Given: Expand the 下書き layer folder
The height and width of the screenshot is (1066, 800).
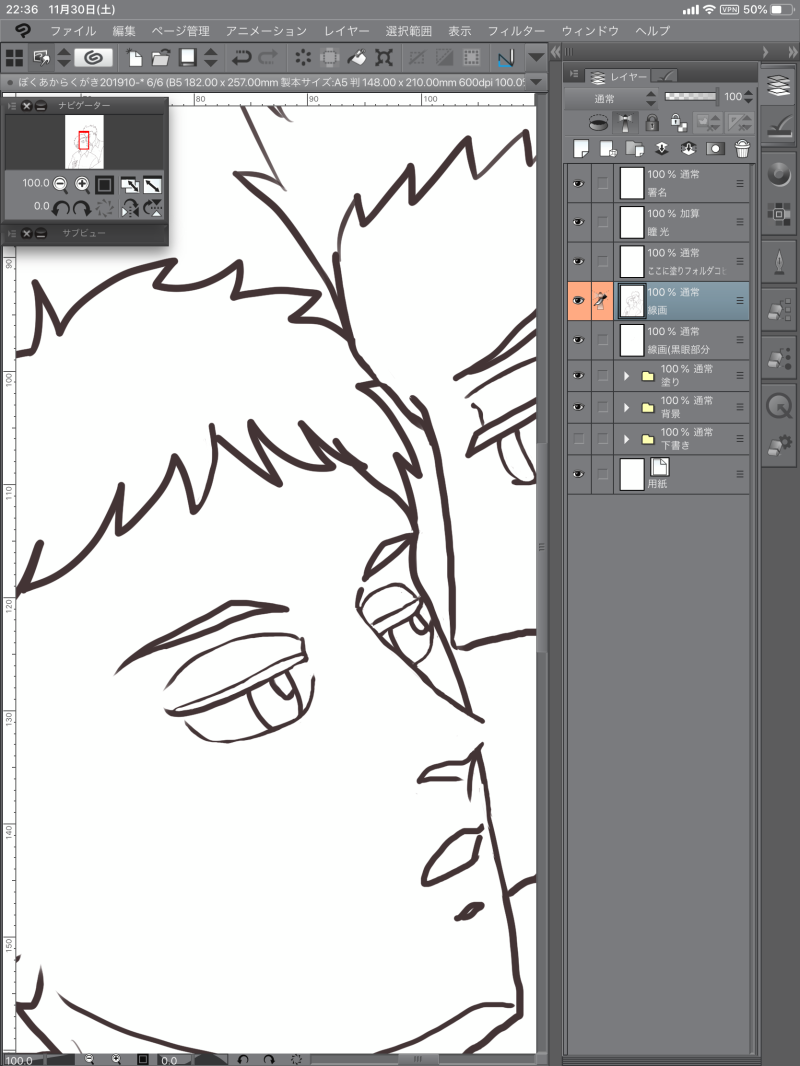Looking at the screenshot, I should click(x=627, y=439).
